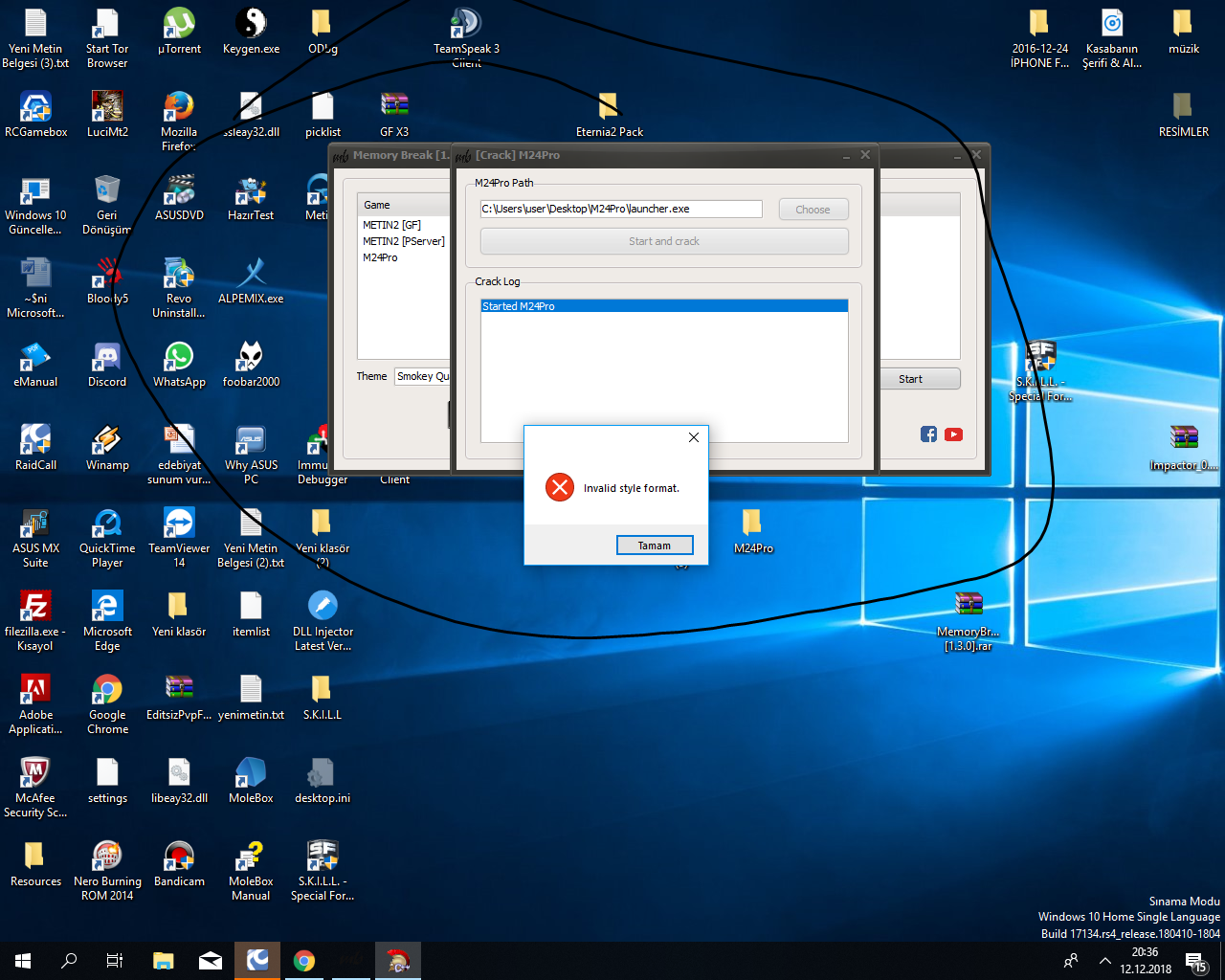Viewport: 1225px width, 980px height.
Task: Select the RCGamebox desktop icon
Action: [x=35, y=115]
